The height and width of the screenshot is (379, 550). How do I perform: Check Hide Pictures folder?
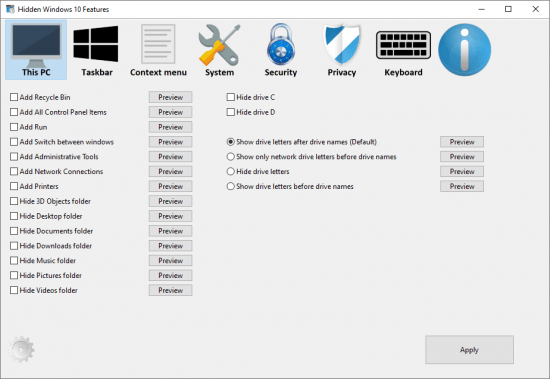(14, 275)
